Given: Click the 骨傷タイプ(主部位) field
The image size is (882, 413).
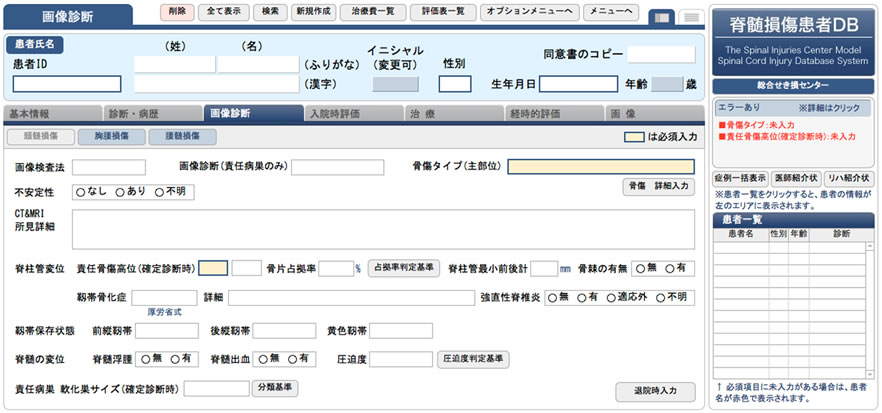Looking at the screenshot, I should pos(600,166).
